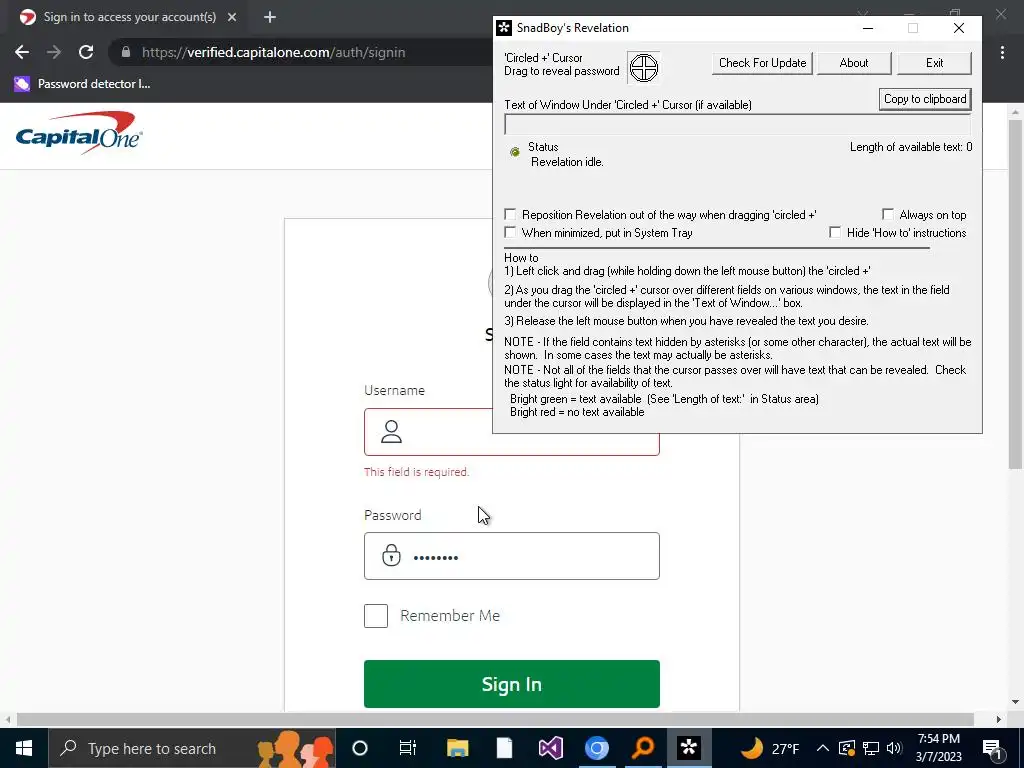Close the SnadBoy's Revelation window
Image resolution: width=1024 pixels, height=768 pixels.
959,28
